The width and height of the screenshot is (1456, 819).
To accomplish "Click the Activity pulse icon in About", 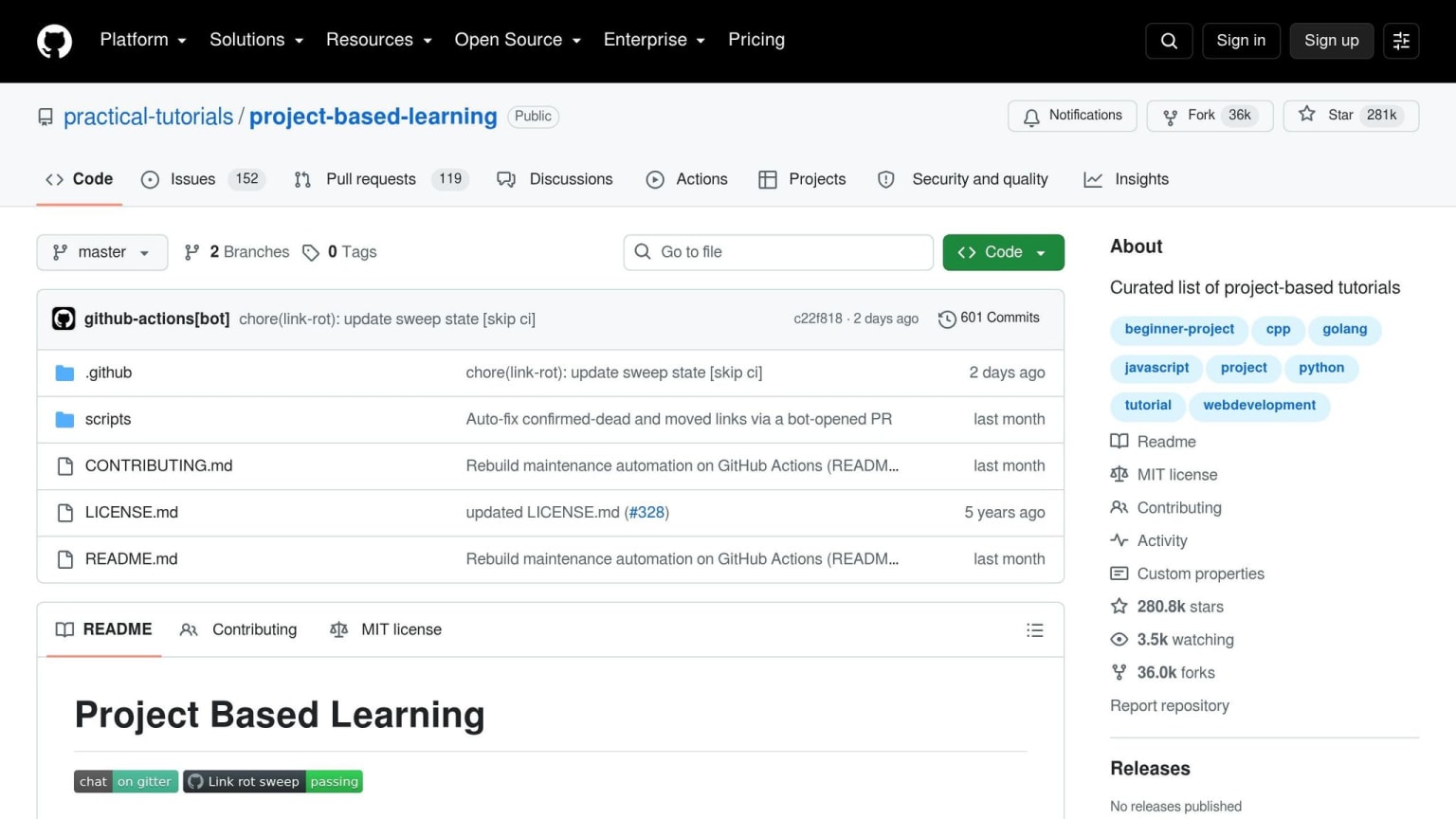I will click(1119, 540).
